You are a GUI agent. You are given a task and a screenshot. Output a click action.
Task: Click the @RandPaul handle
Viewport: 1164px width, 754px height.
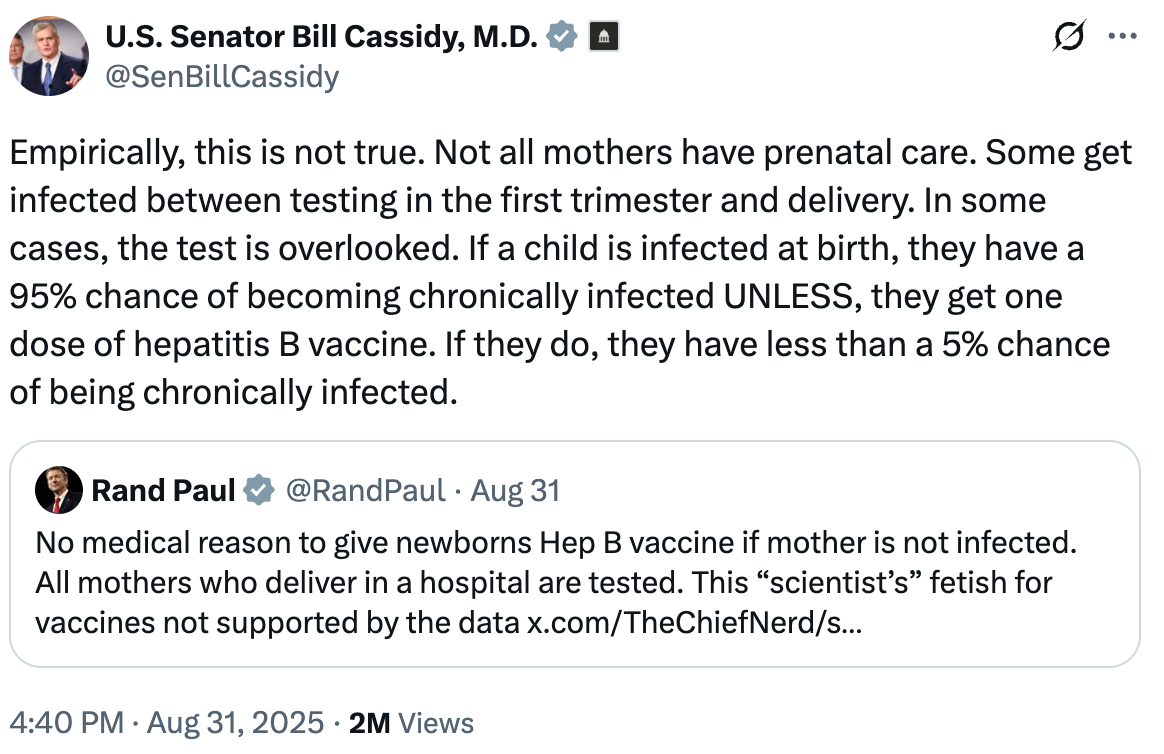(365, 490)
